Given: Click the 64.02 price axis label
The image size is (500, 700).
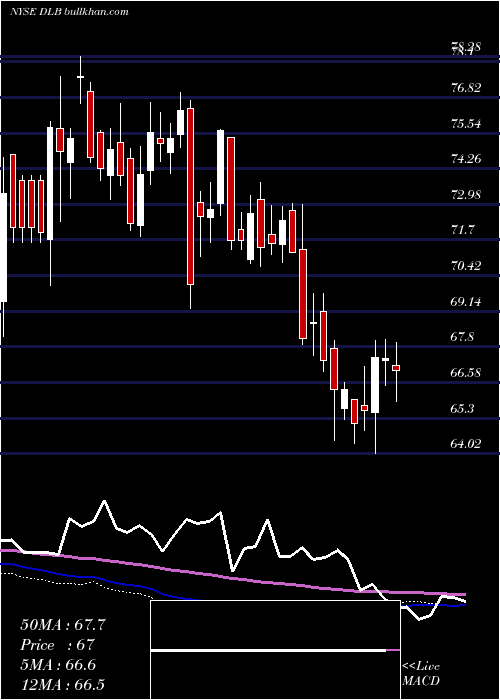Looking at the screenshot, I should click(x=466, y=444).
